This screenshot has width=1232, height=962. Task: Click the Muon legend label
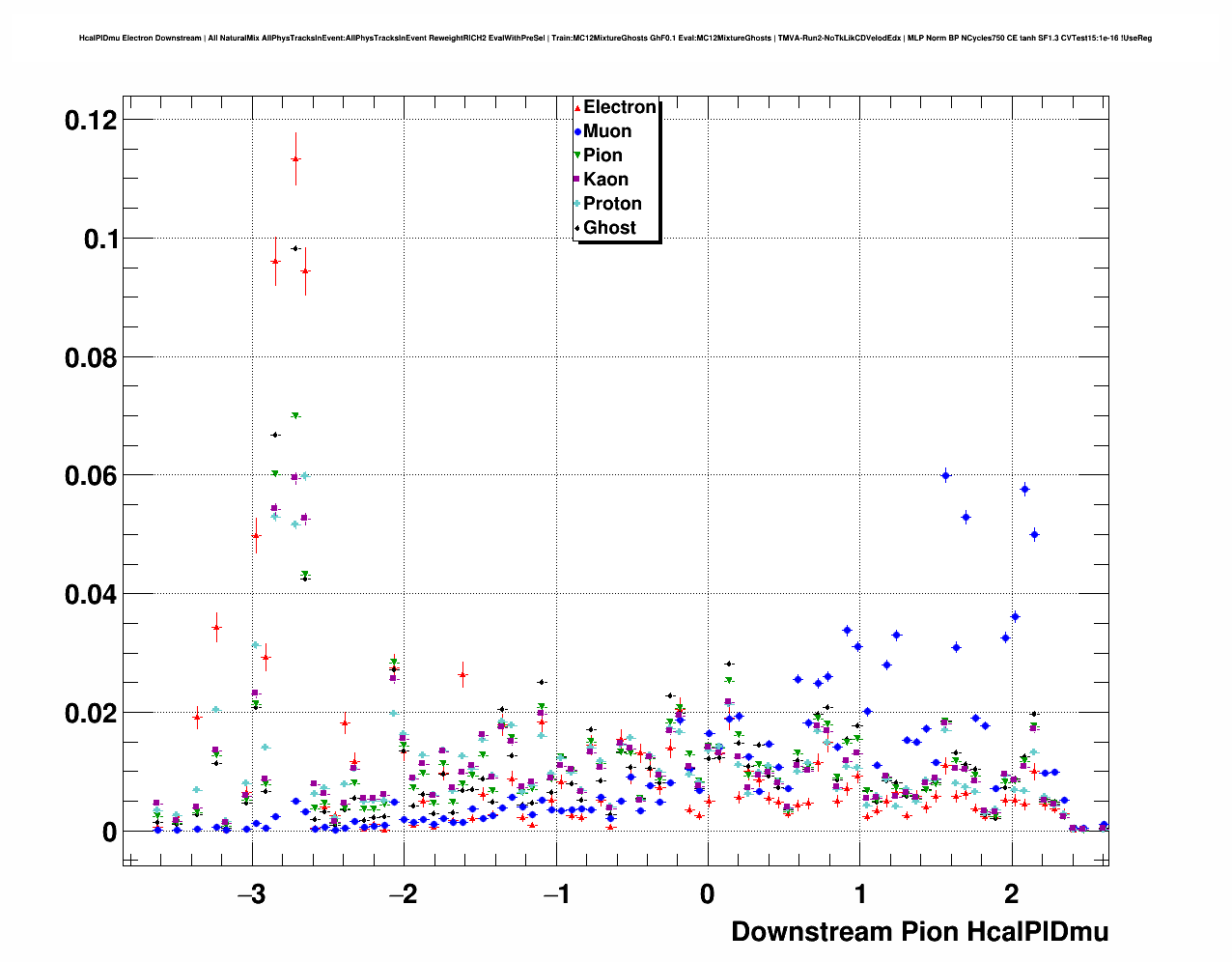tap(607, 131)
